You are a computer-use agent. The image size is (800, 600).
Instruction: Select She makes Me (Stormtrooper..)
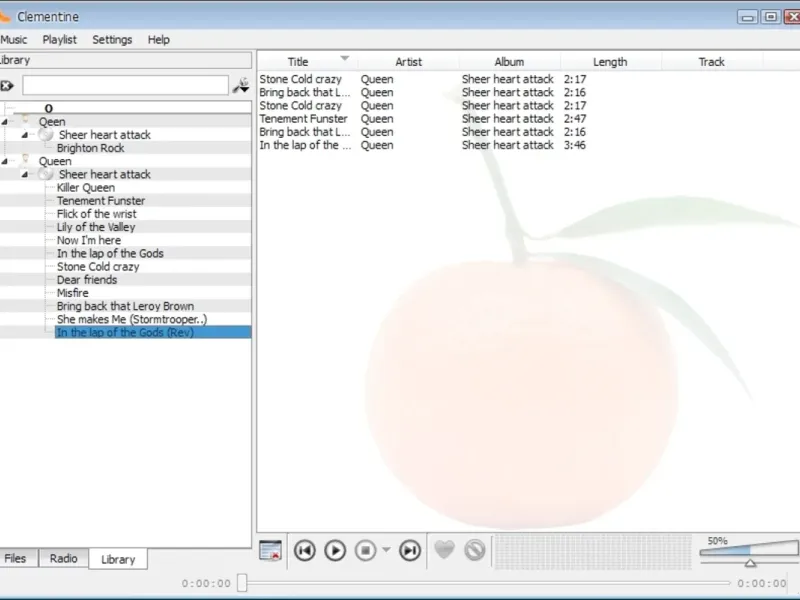tap(132, 319)
